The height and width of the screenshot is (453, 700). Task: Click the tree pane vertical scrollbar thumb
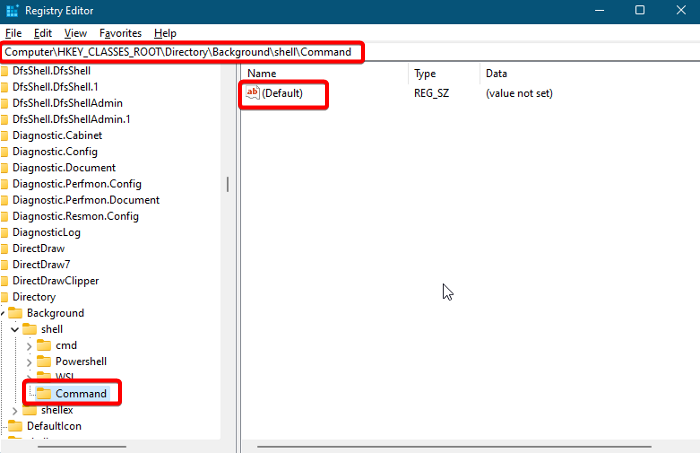tap(228, 184)
